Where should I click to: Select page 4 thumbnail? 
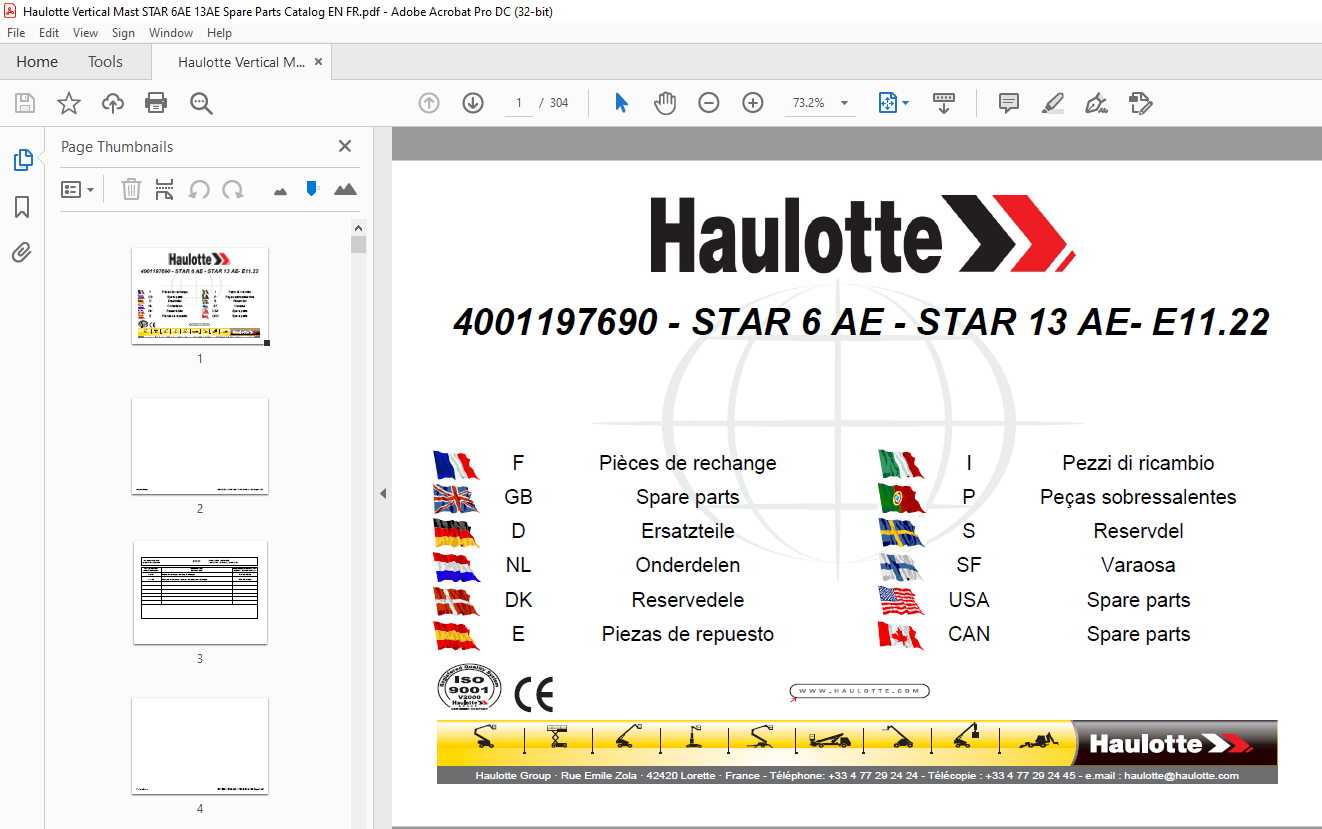click(200, 746)
